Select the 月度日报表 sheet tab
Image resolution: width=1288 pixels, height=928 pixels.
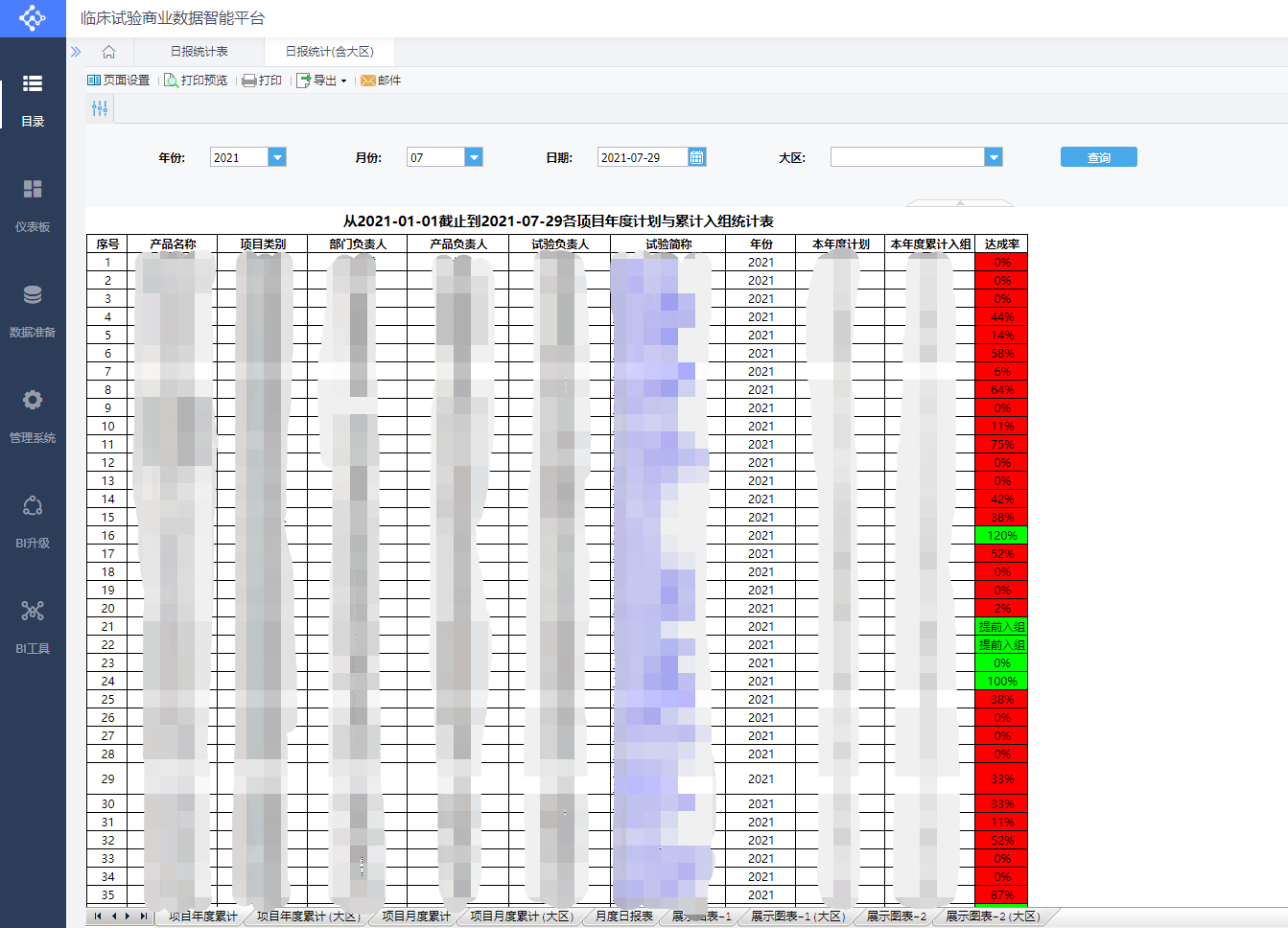pyautogui.click(x=623, y=916)
